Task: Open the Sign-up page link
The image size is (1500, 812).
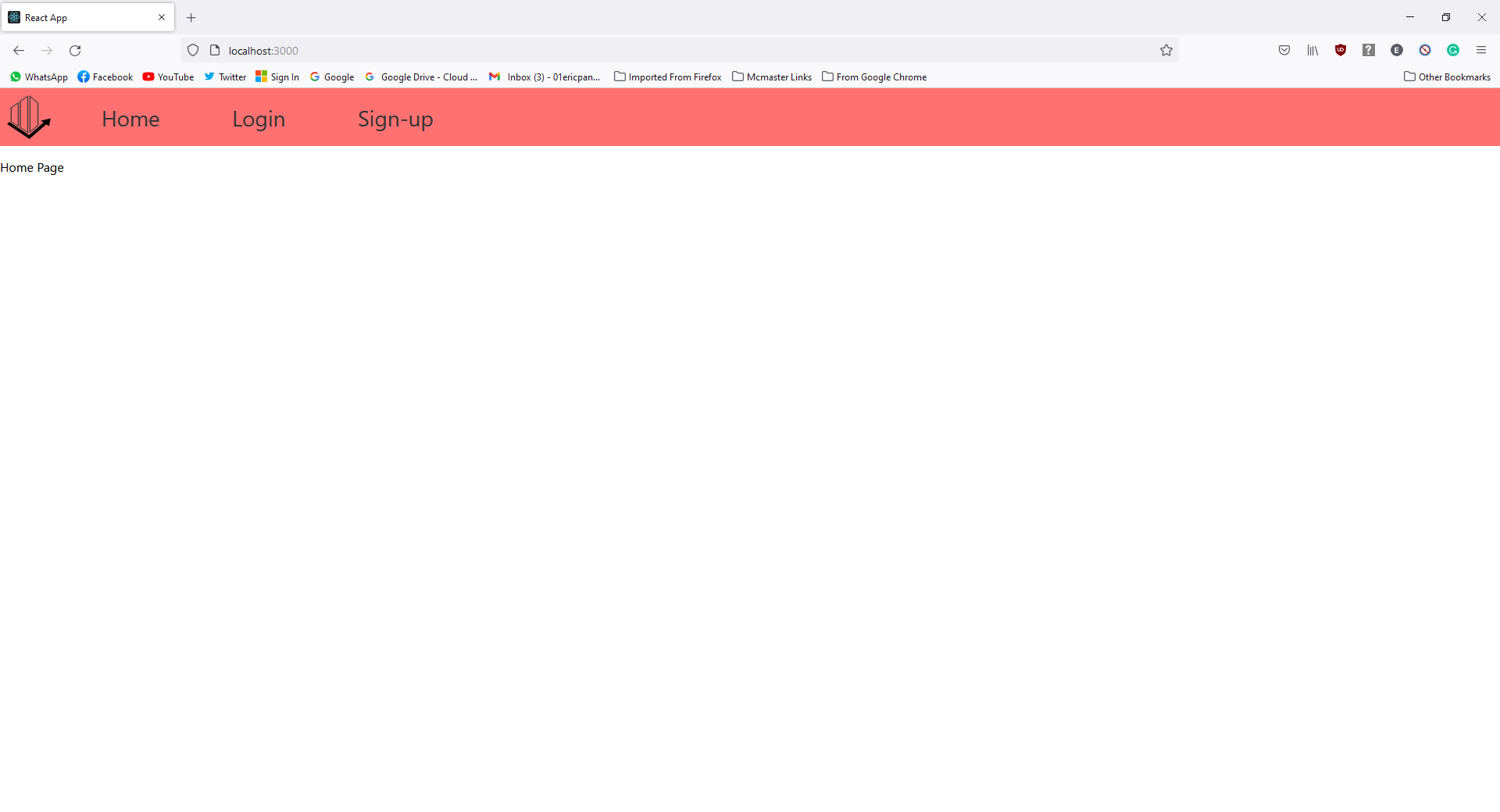Action: (395, 119)
